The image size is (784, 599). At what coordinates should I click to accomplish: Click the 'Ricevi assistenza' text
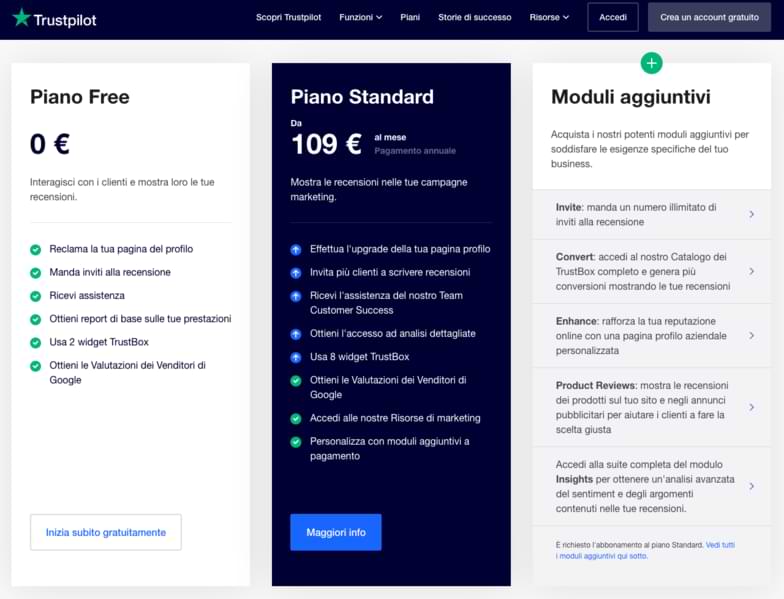tap(87, 296)
